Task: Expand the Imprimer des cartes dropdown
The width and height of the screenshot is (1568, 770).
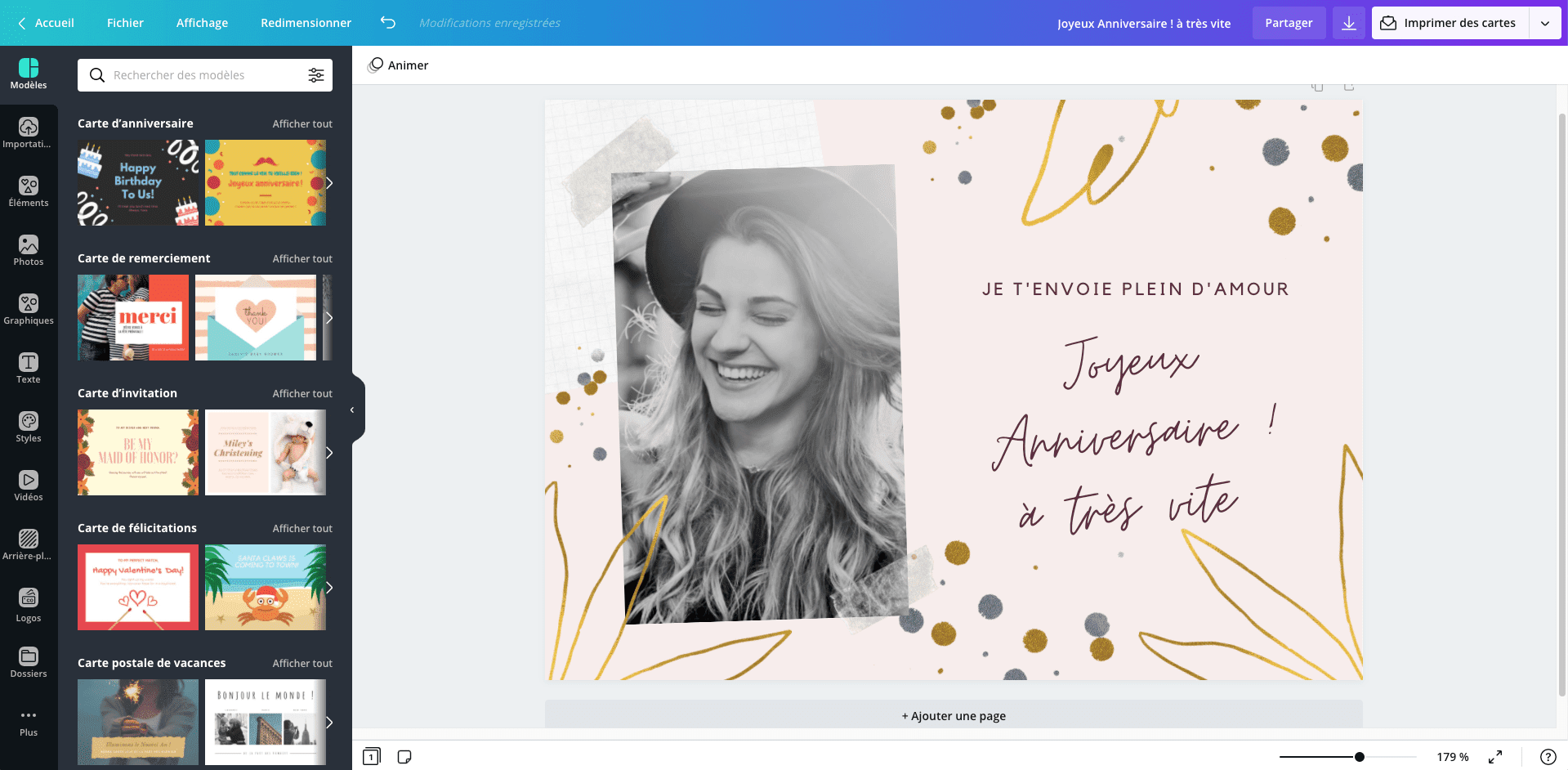Action: 1547,23
